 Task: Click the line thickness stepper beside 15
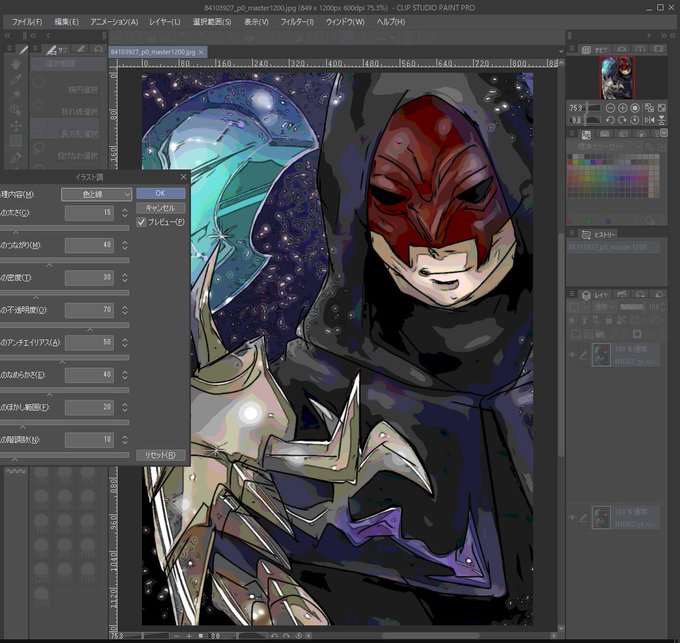124,212
